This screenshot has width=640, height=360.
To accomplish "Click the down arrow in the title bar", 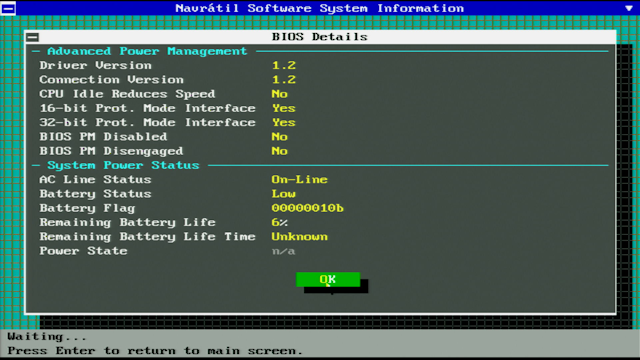I will pyautogui.click(x=629, y=8).
